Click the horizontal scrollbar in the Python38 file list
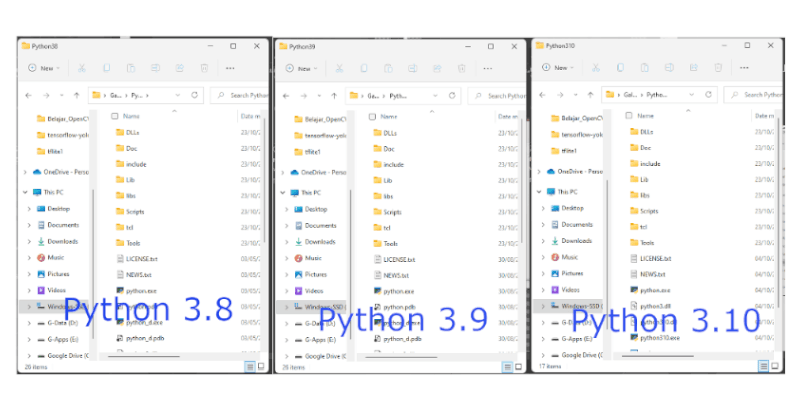The image size is (800, 420). 144,356
